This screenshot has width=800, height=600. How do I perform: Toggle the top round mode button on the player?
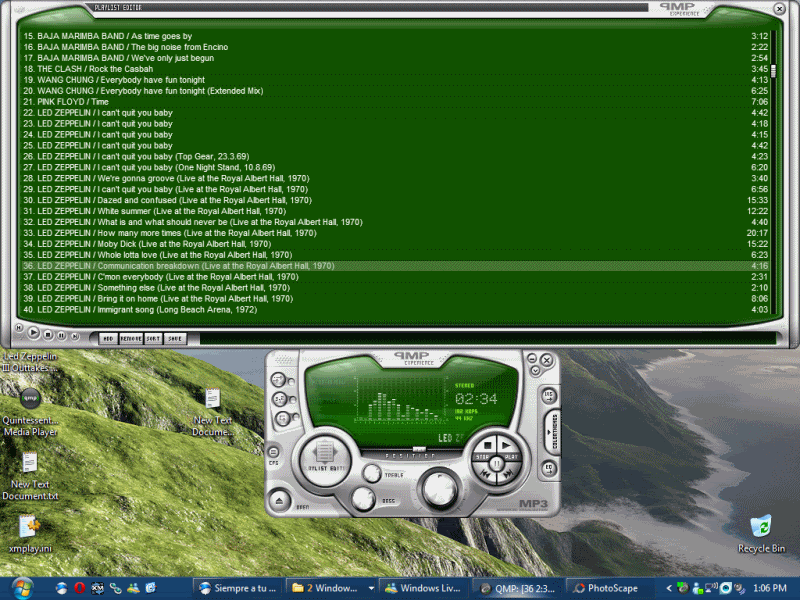point(279,379)
